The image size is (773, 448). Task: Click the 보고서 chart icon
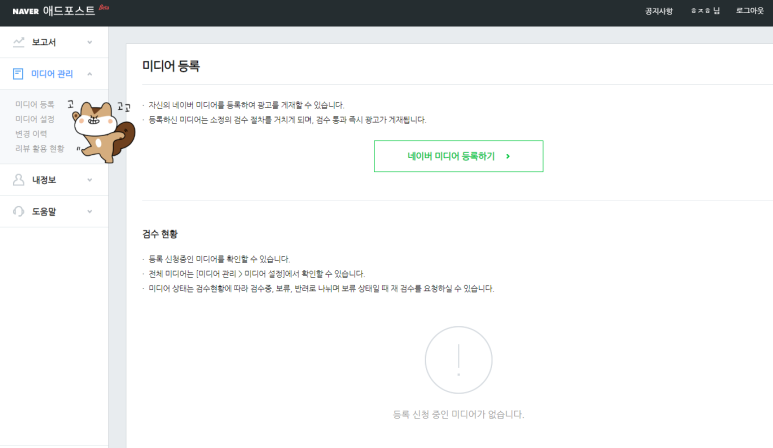pyautogui.click(x=19, y=42)
